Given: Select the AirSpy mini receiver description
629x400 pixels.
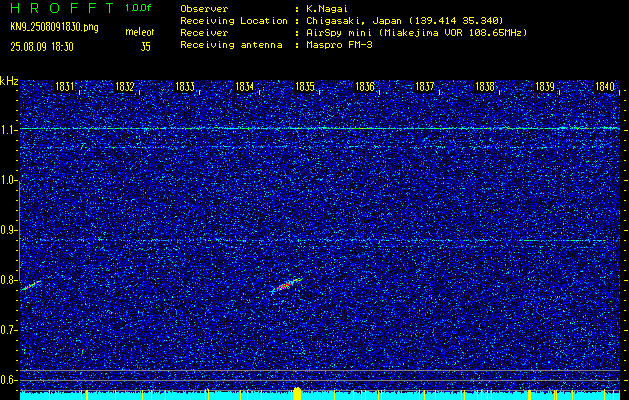Looking at the screenshot, I should (x=417, y=33).
